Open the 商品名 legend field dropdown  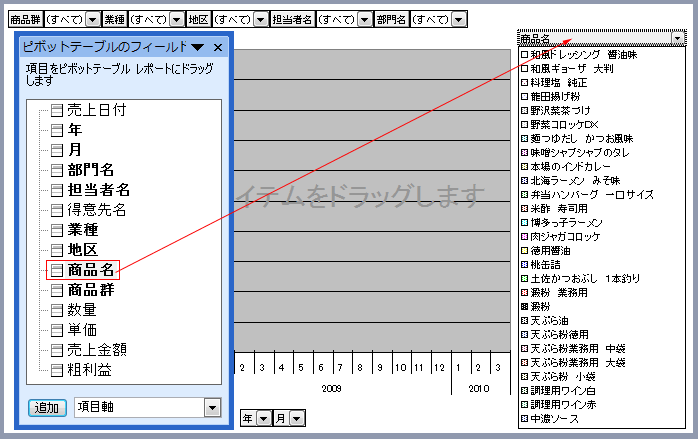(x=679, y=38)
